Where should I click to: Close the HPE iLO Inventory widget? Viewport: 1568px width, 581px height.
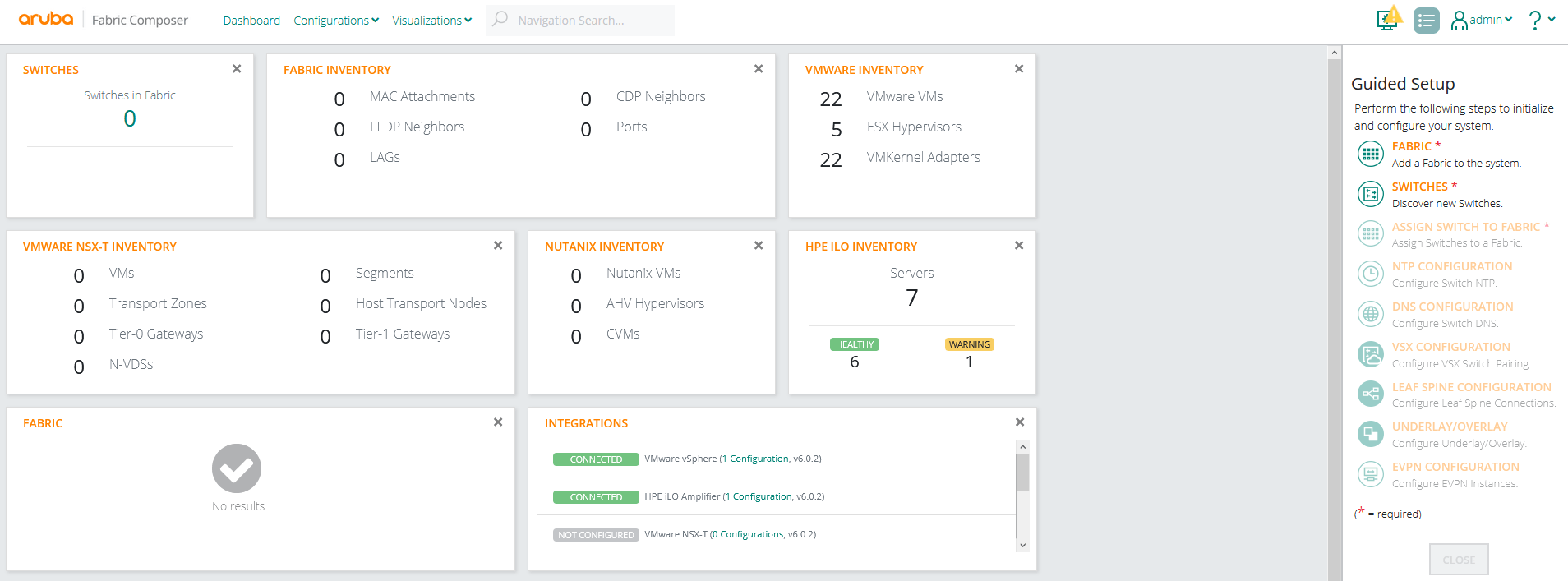1019,246
